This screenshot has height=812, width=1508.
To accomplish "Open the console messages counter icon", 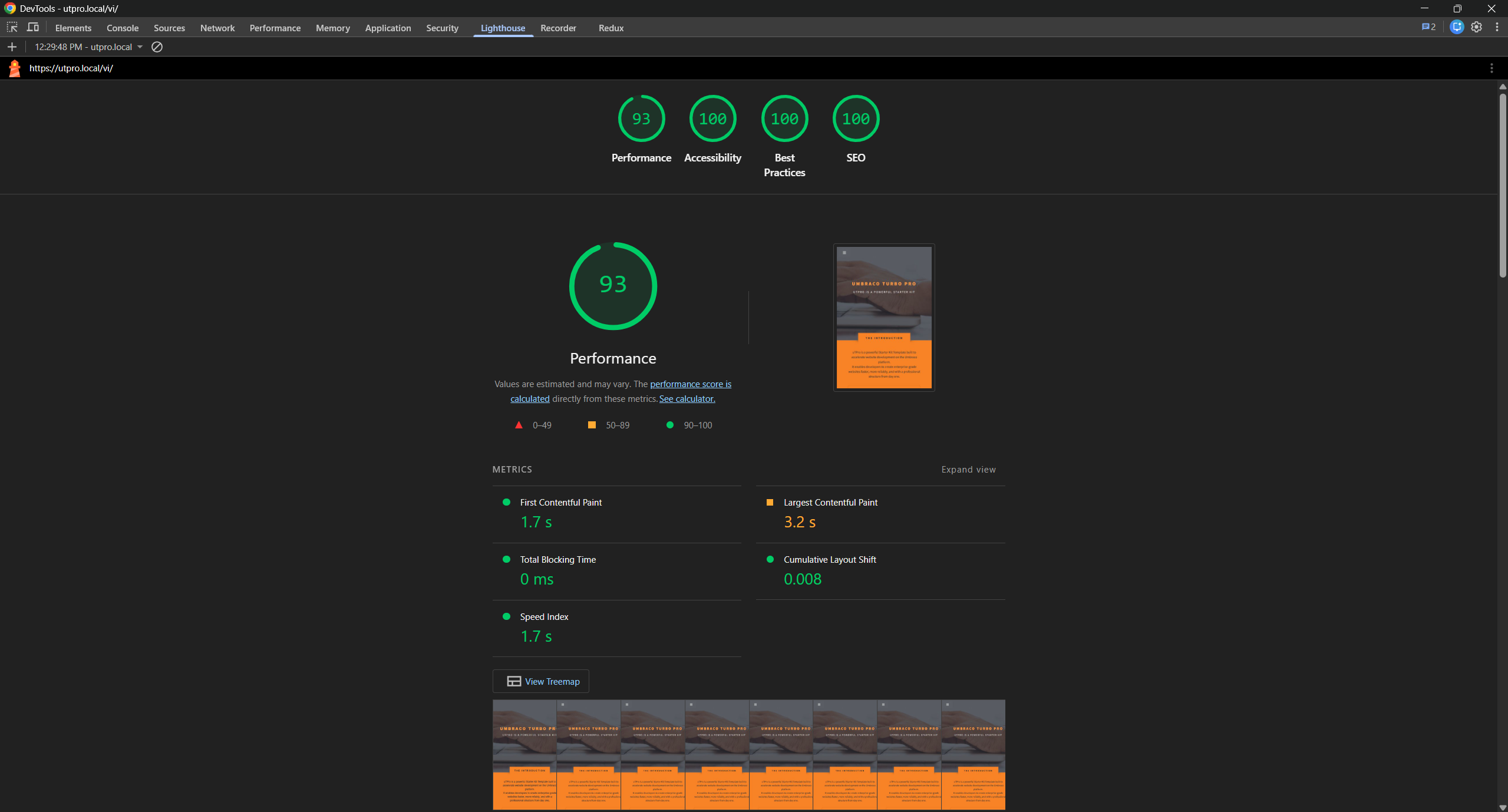I will click(x=1428, y=27).
